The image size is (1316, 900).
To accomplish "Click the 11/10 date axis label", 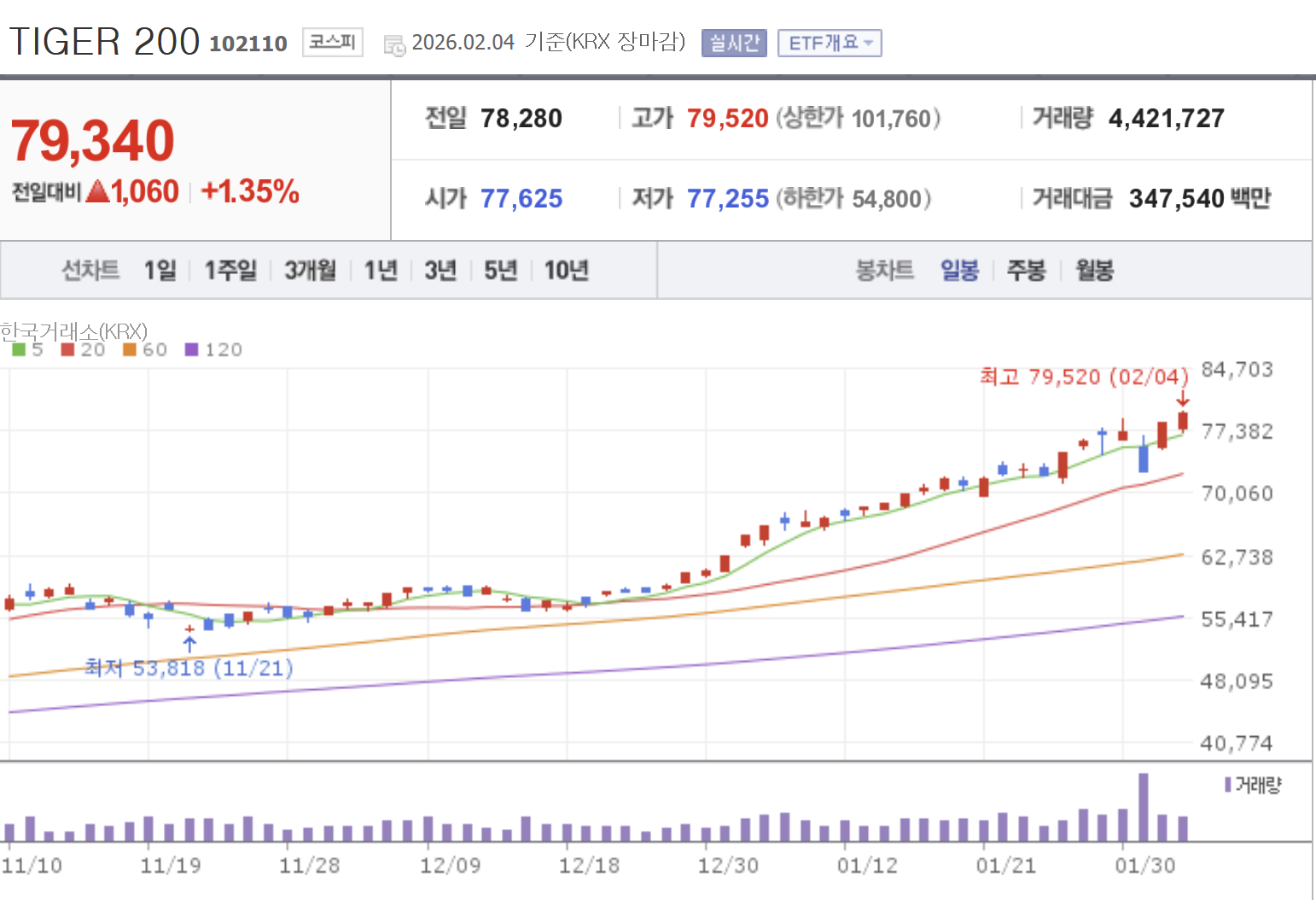I will tap(32, 866).
